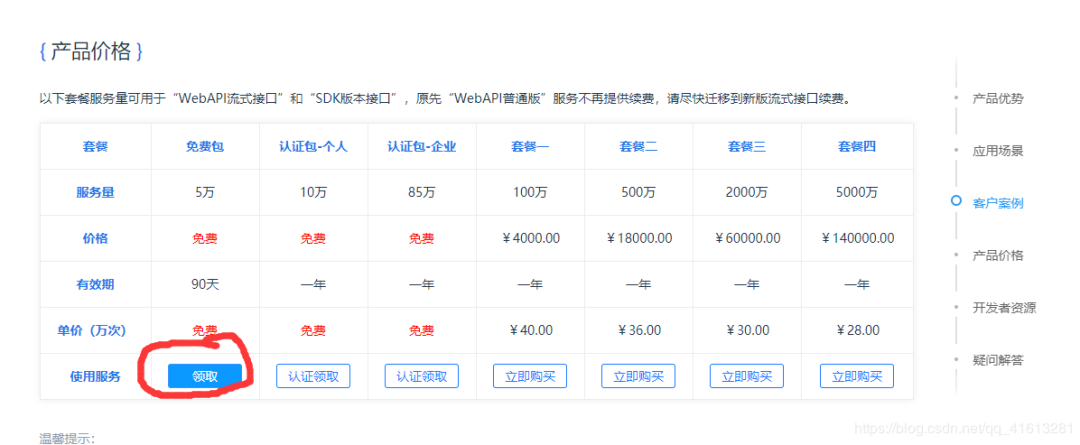
Task: Click the blue 领取 button for the free package
Action: coord(205,376)
